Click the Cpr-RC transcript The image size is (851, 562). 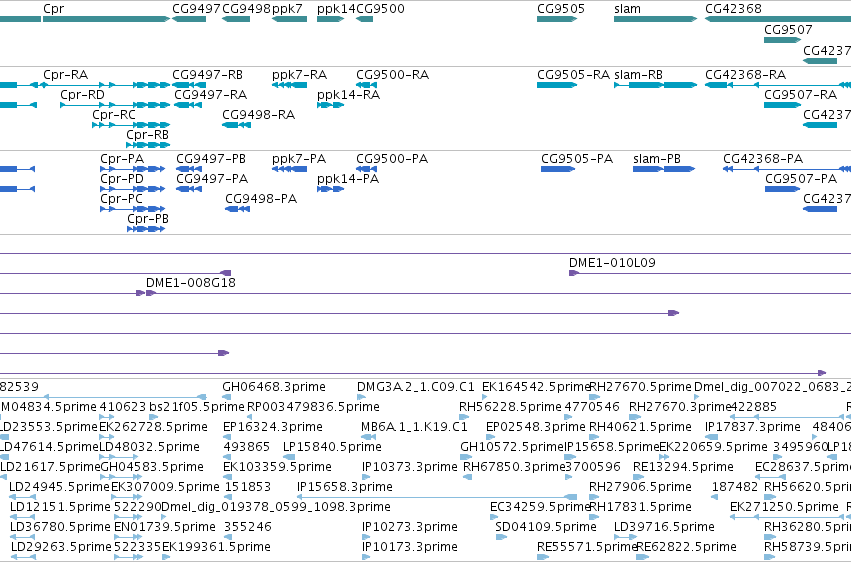click(131, 125)
